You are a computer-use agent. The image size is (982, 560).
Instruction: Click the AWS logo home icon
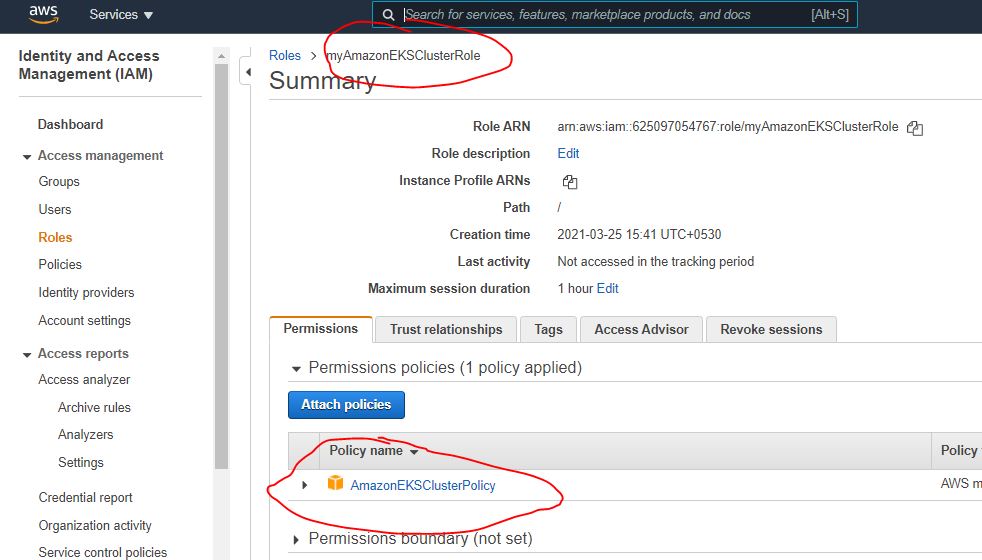click(x=44, y=15)
